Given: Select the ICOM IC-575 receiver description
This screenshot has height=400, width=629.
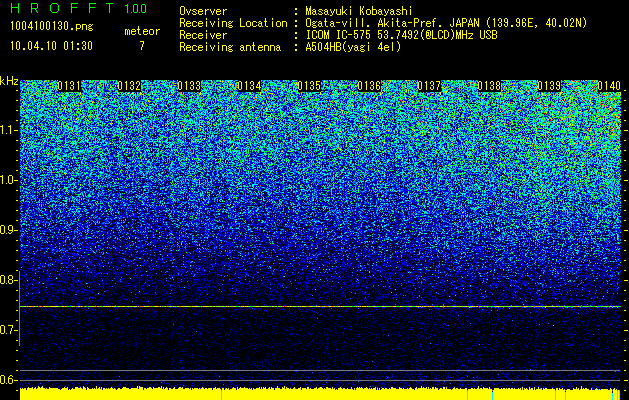Looking at the screenshot, I should [401, 35].
